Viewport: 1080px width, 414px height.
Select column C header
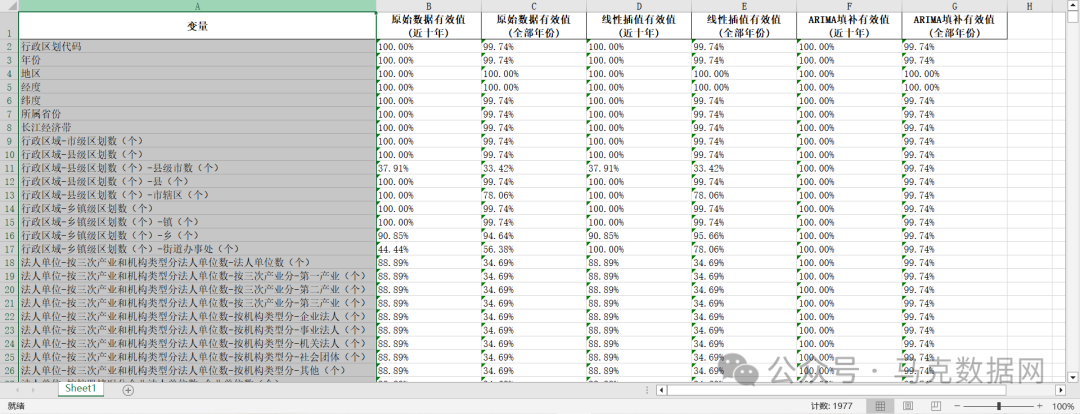click(x=534, y=6)
